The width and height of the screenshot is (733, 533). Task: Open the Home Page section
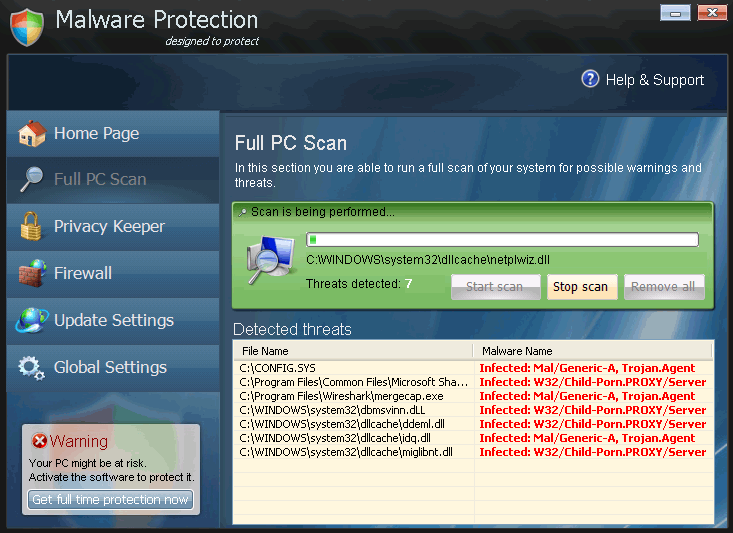click(x=96, y=134)
